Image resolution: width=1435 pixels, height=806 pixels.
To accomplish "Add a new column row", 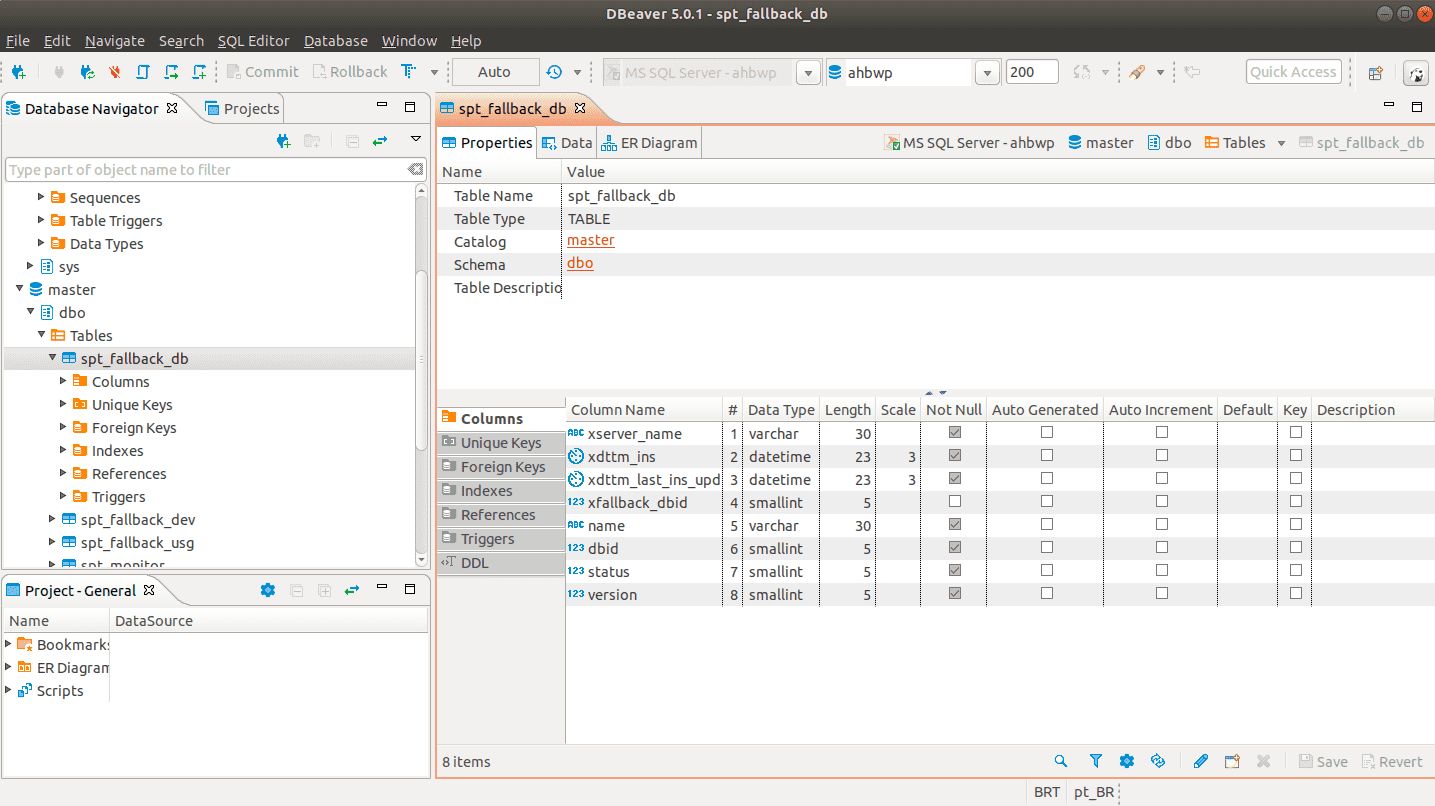I will (1232, 761).
